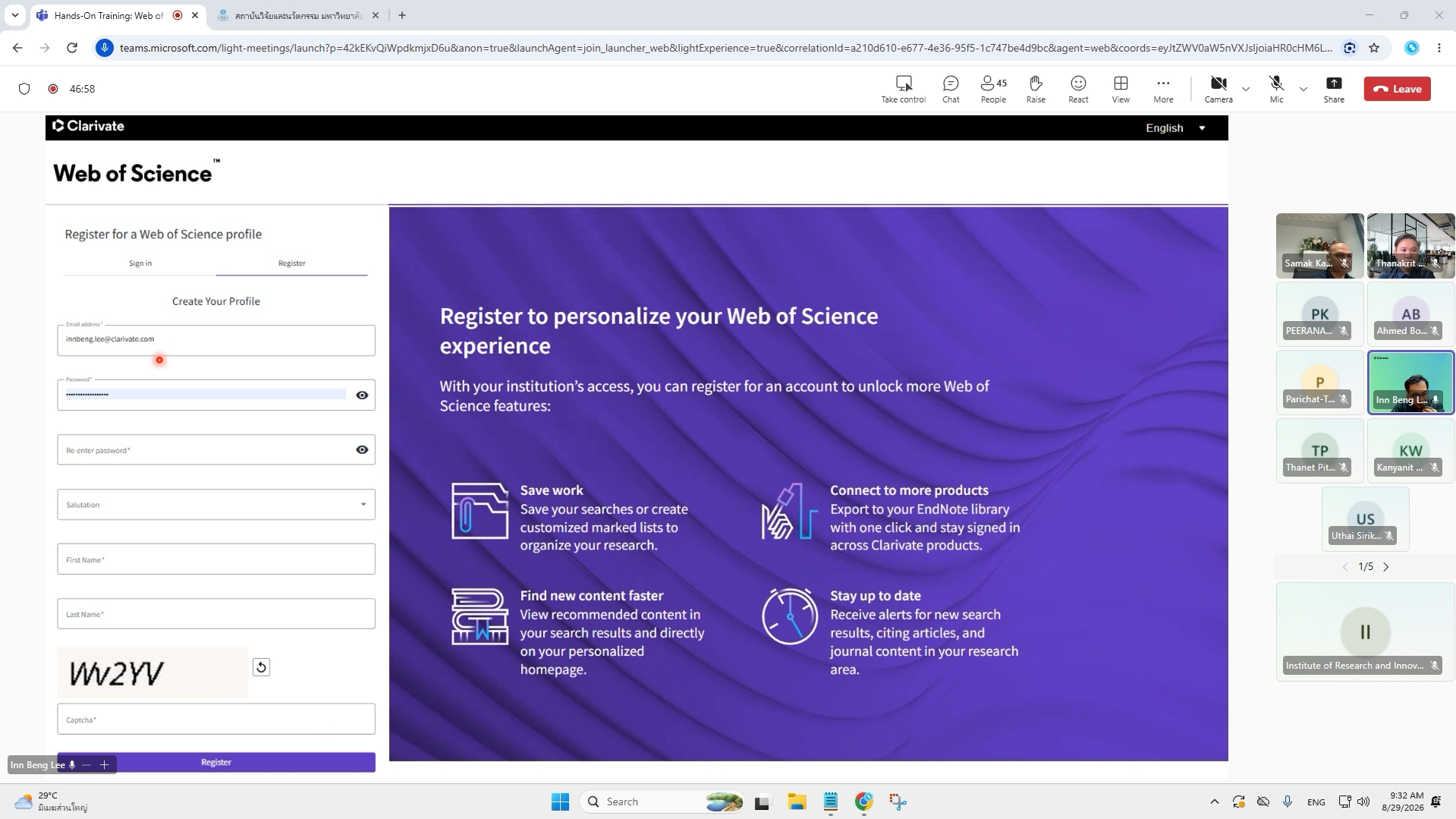Click the browser address bar URL
The width and height of the screenshot is (1456, 819).
725,48
